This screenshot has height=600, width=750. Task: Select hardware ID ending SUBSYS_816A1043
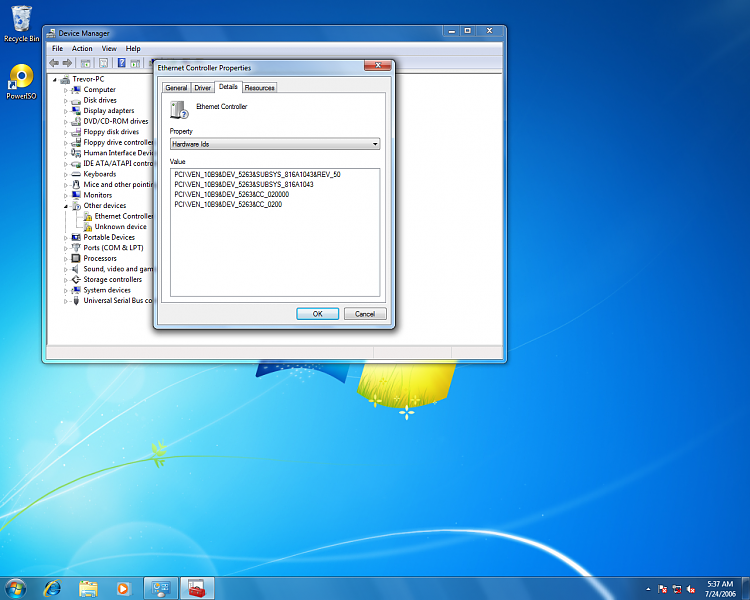(244, 185)
